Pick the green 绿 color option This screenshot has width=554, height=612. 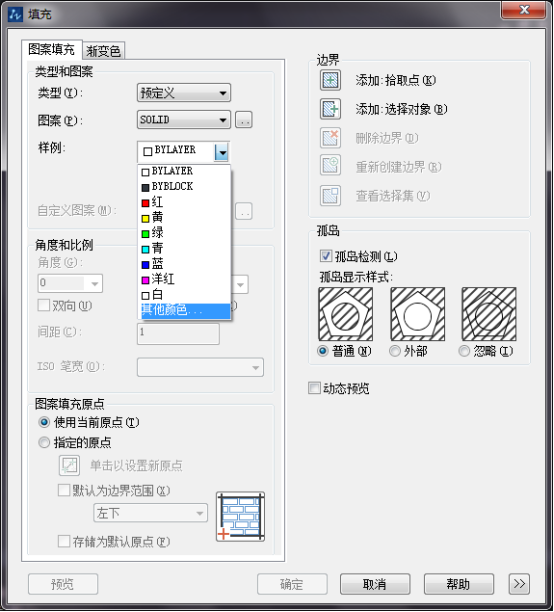(185, 233)
